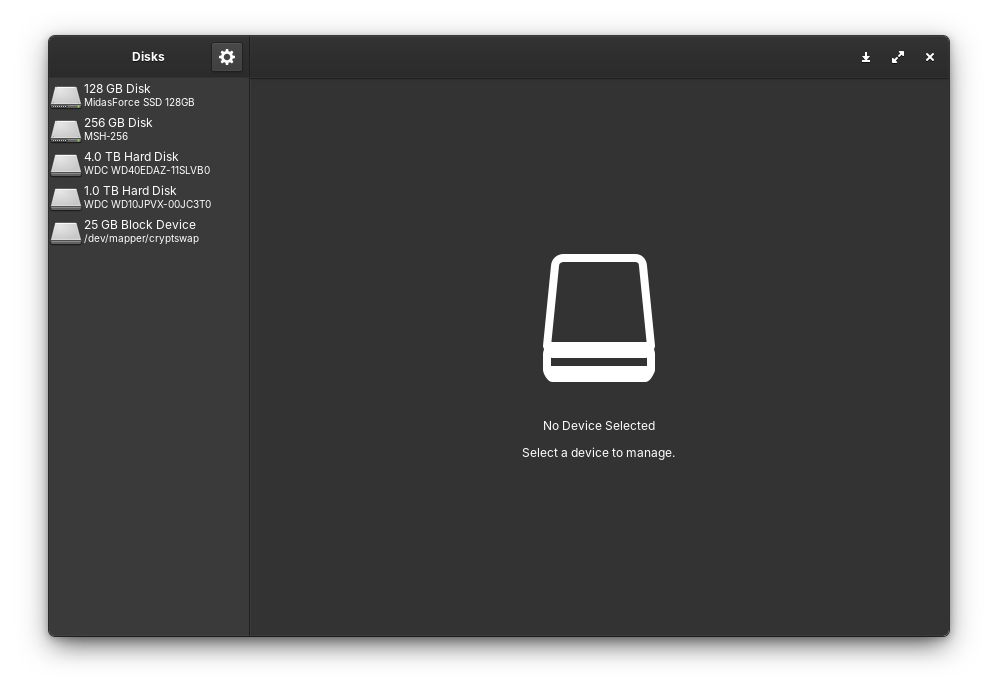The height and width of the screenshot is (698, 998).
Task: Click the Disks title in the sidebar header
Action: click(148, 57)
